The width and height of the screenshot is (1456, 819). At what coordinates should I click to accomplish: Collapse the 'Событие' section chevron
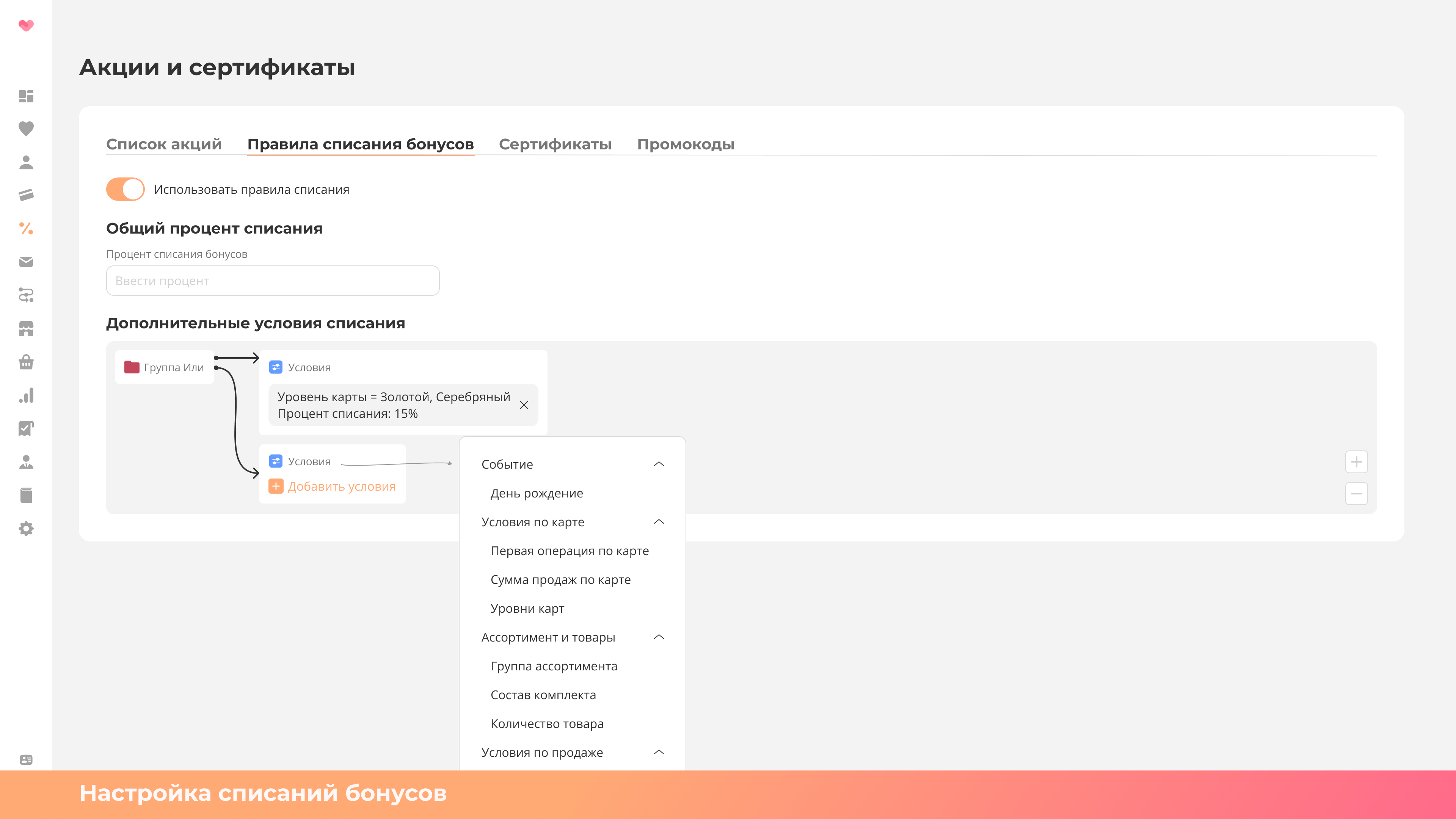click(659, 464)
